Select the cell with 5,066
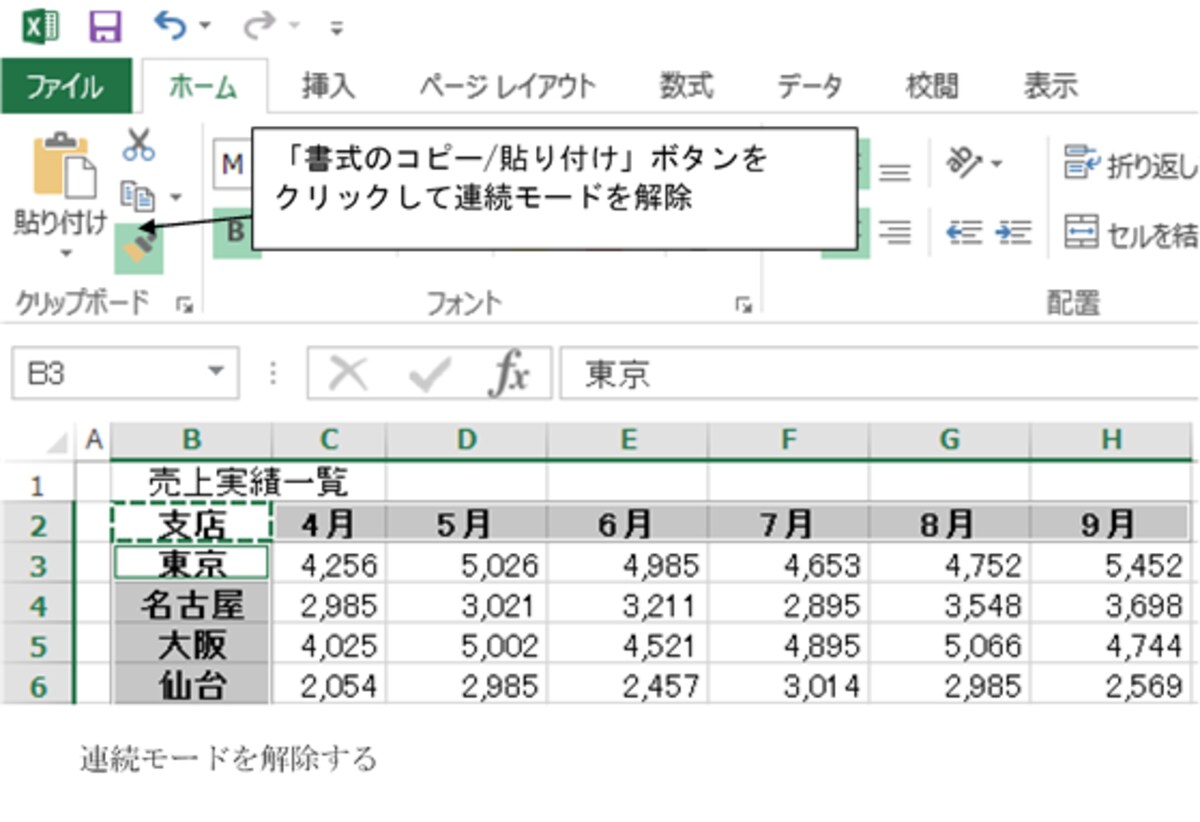 (x=950, y=645)
